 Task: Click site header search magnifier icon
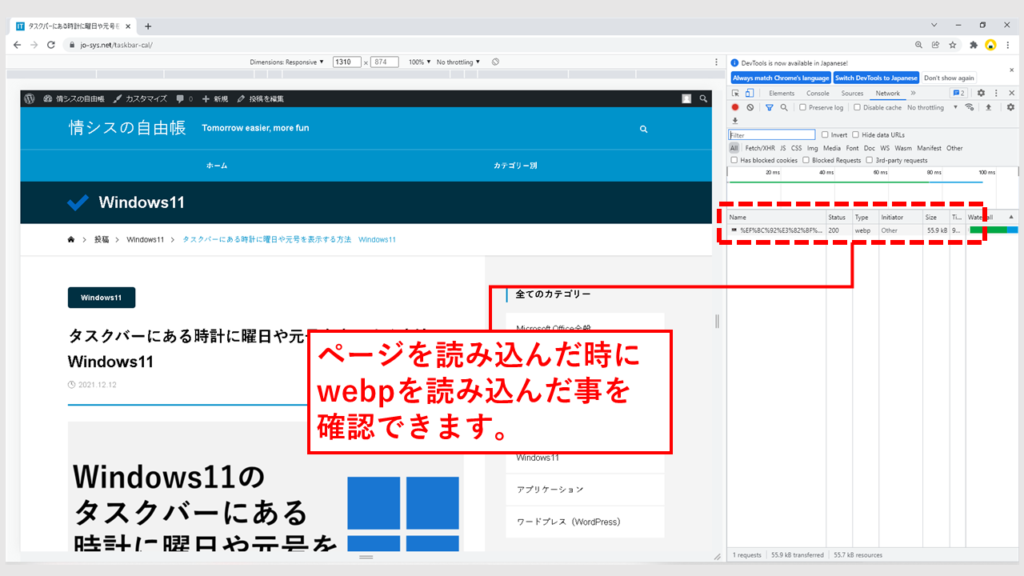[643, 129]
